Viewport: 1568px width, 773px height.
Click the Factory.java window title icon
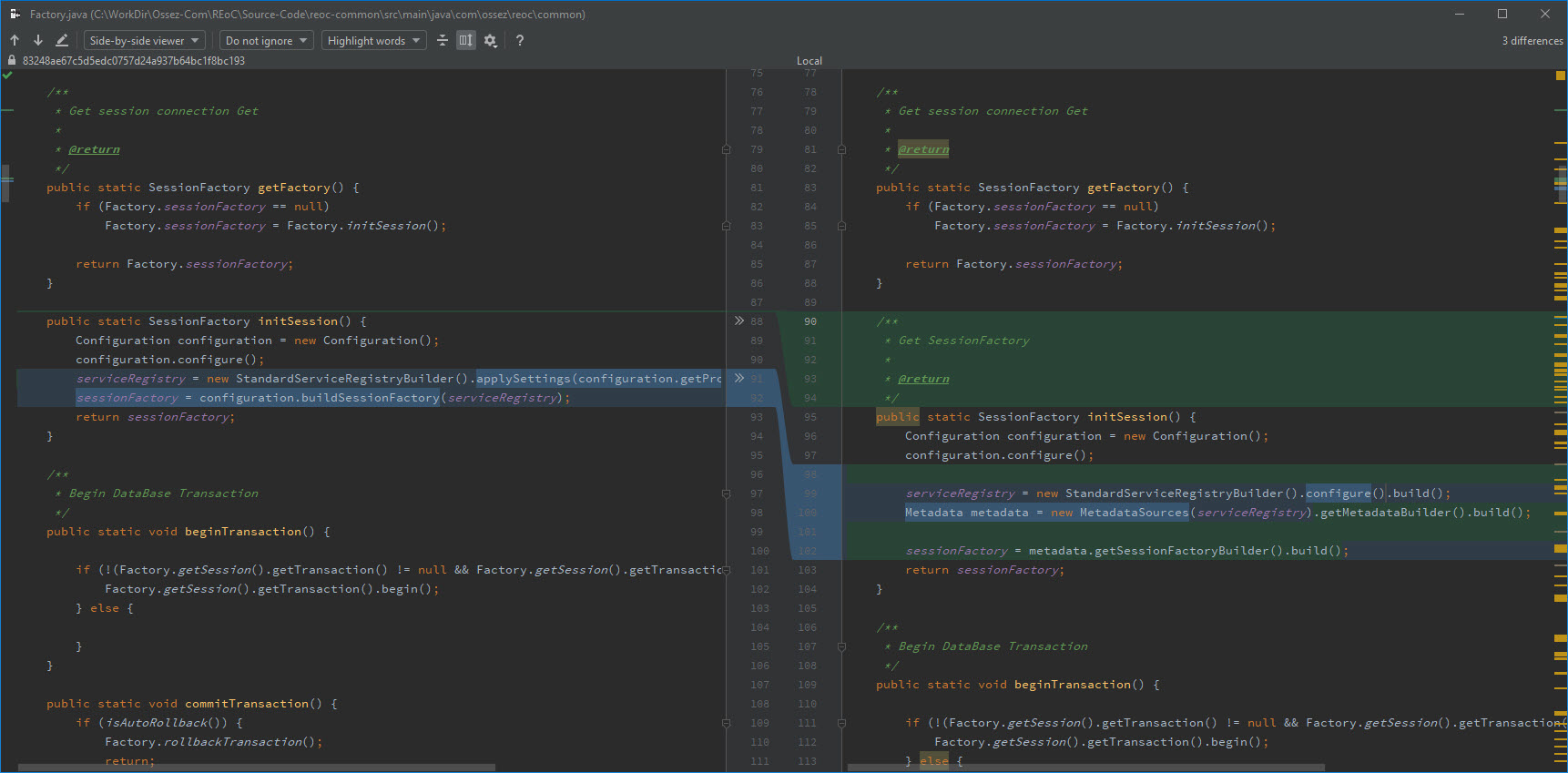[x=15, y=14]
